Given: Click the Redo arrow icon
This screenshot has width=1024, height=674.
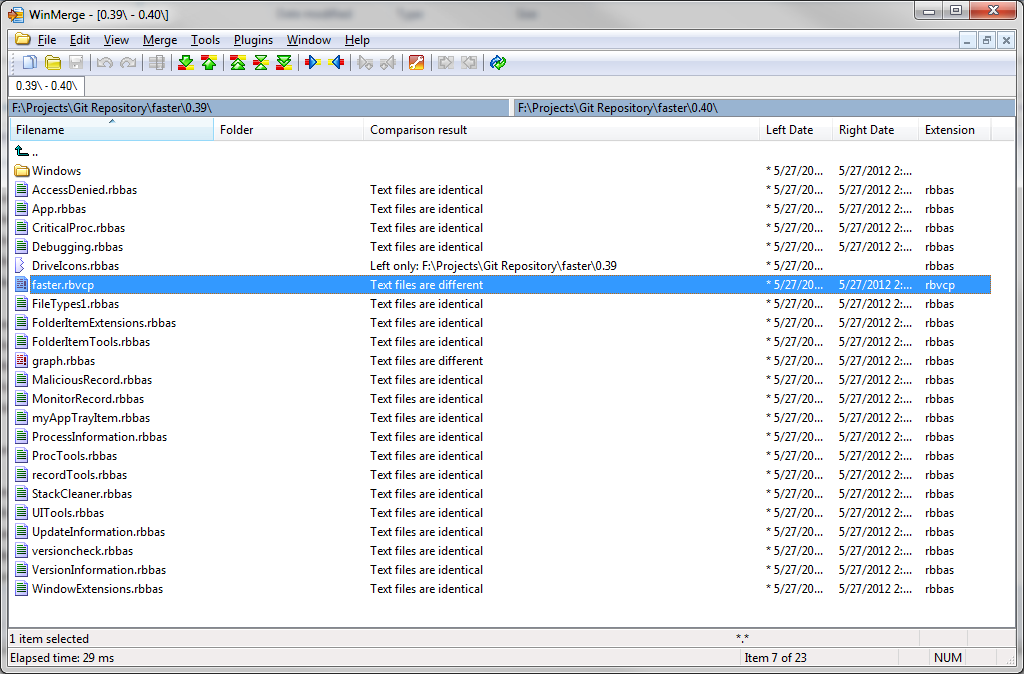Looking at the screenshot, I should (x=128, y=63).
